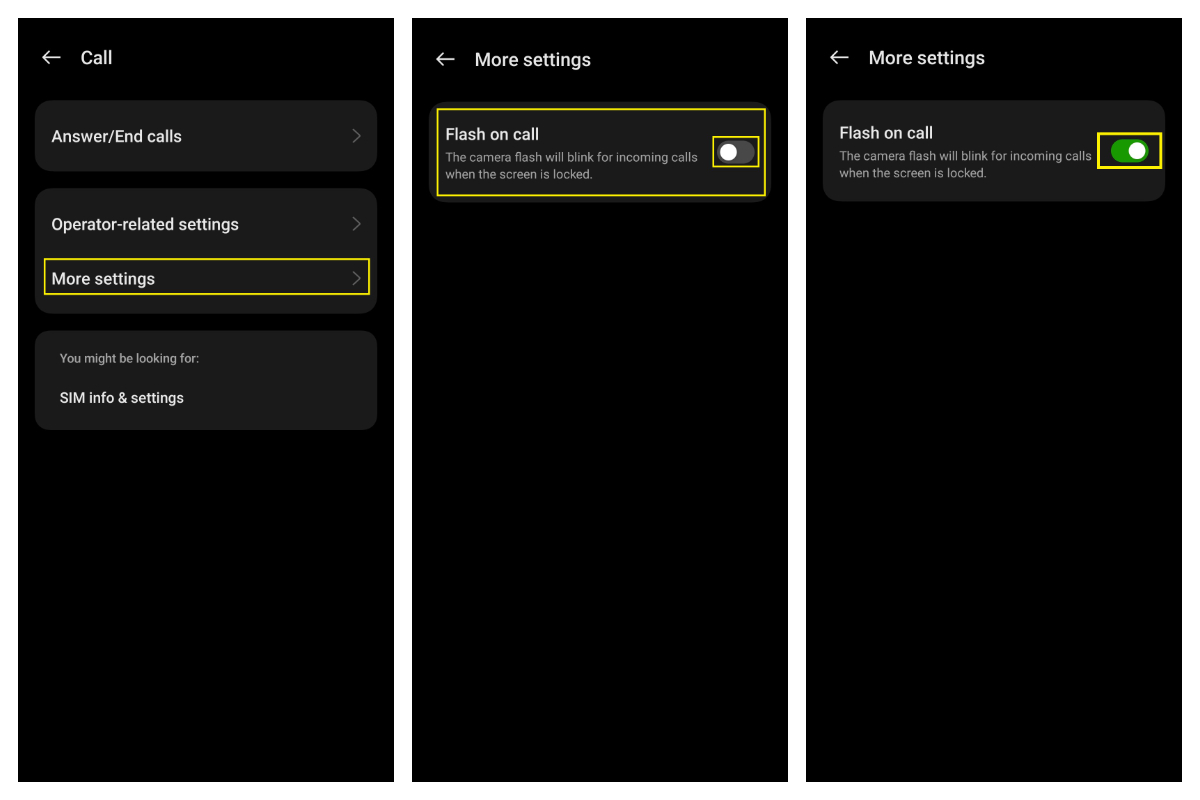Tap the Flash on call label beside the green toggle
Screen dimensions: 1200x800
point(886,132)
